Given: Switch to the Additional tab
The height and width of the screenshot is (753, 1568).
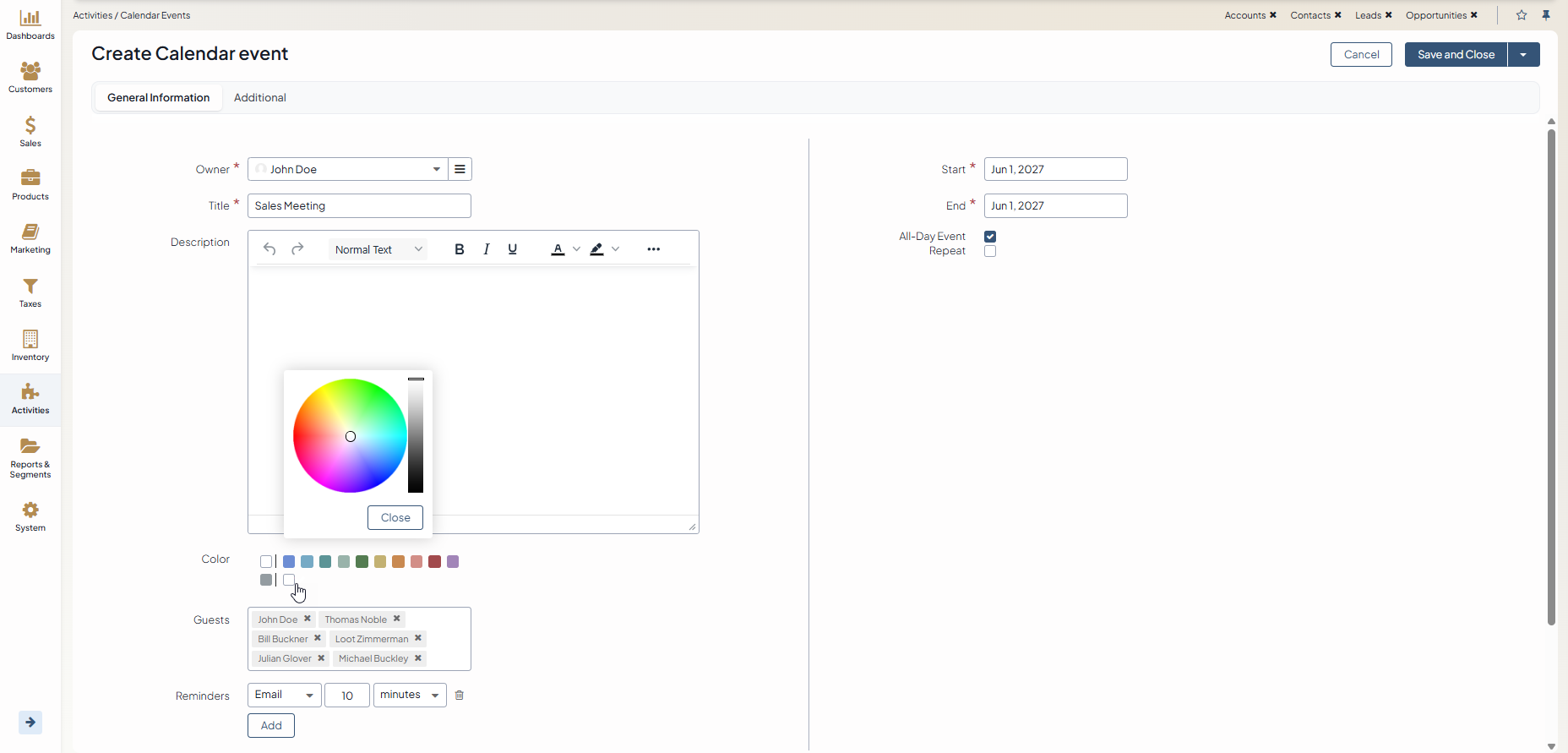Looking at the screenshot, I should pyautogui.click(x=259, y=98).
